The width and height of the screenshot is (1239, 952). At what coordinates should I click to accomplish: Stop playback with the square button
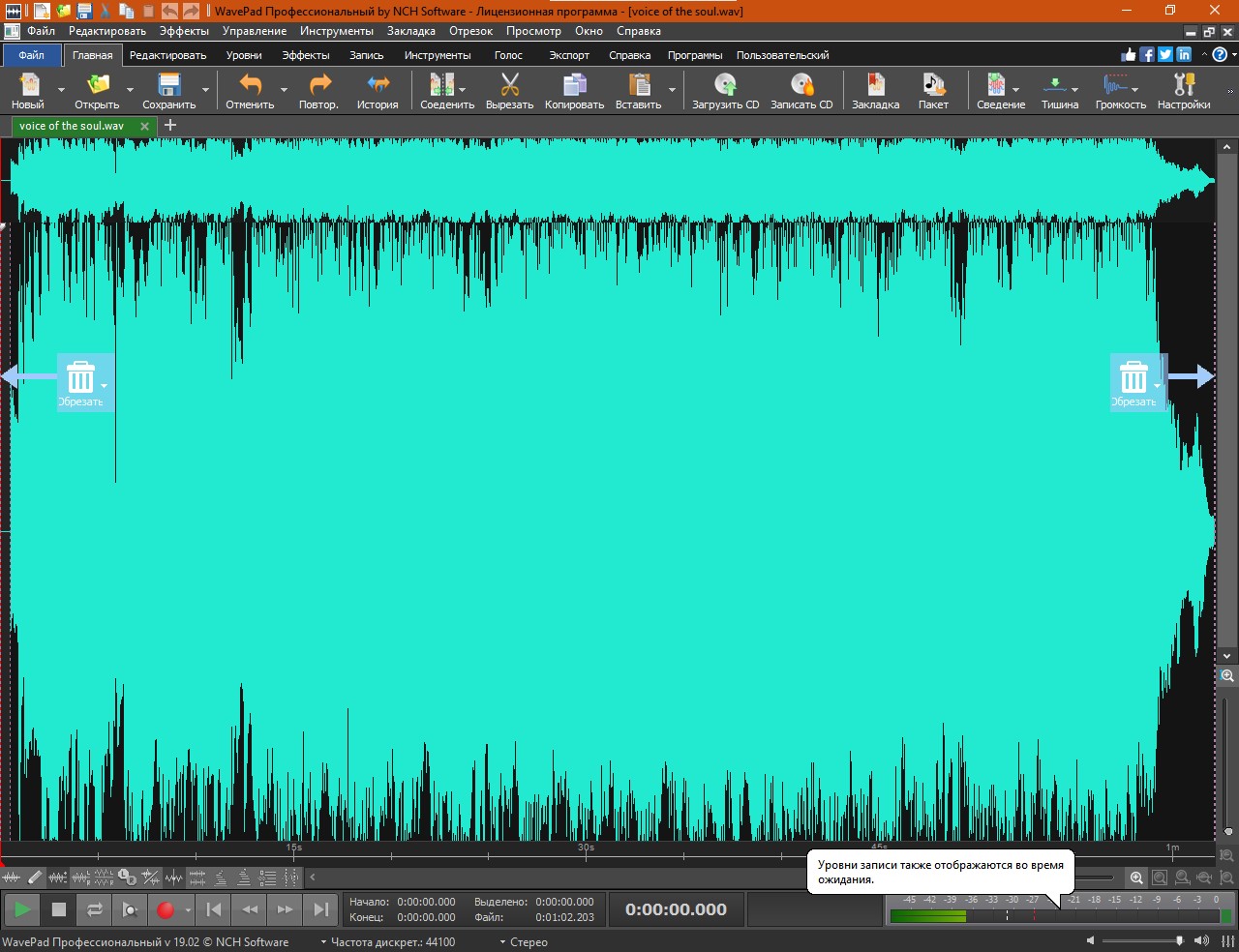tap(58, 909)
